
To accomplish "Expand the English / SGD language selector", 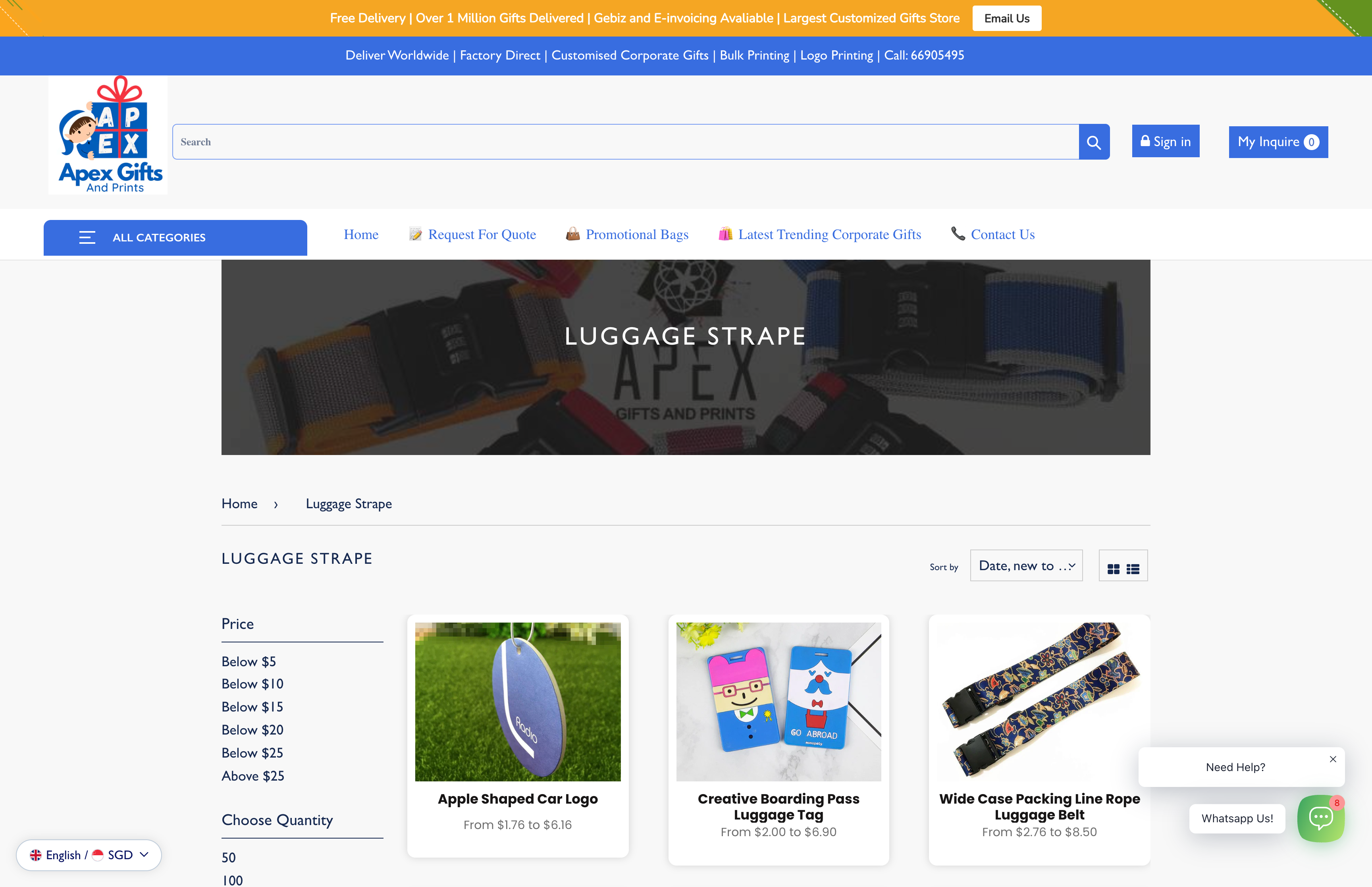I will (89, 855).
